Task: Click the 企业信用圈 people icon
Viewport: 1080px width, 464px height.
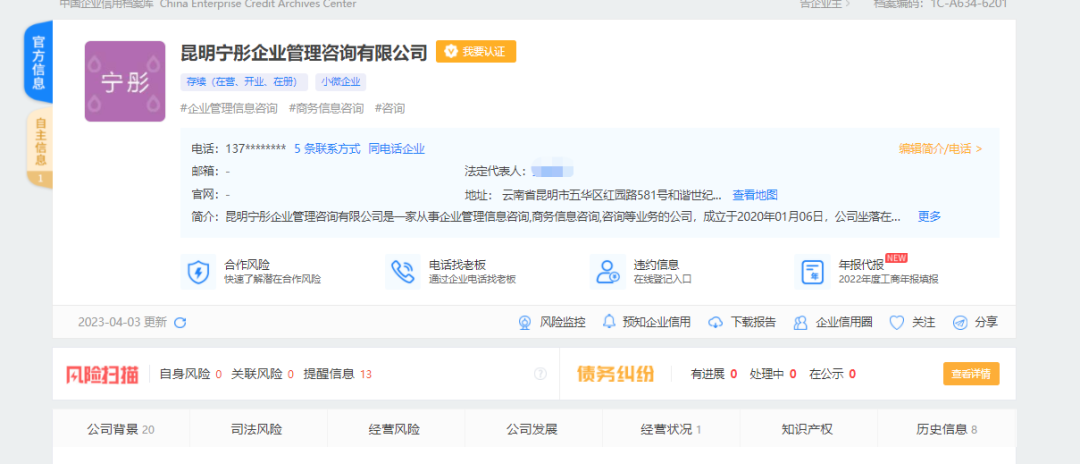Action: (800, 322)
